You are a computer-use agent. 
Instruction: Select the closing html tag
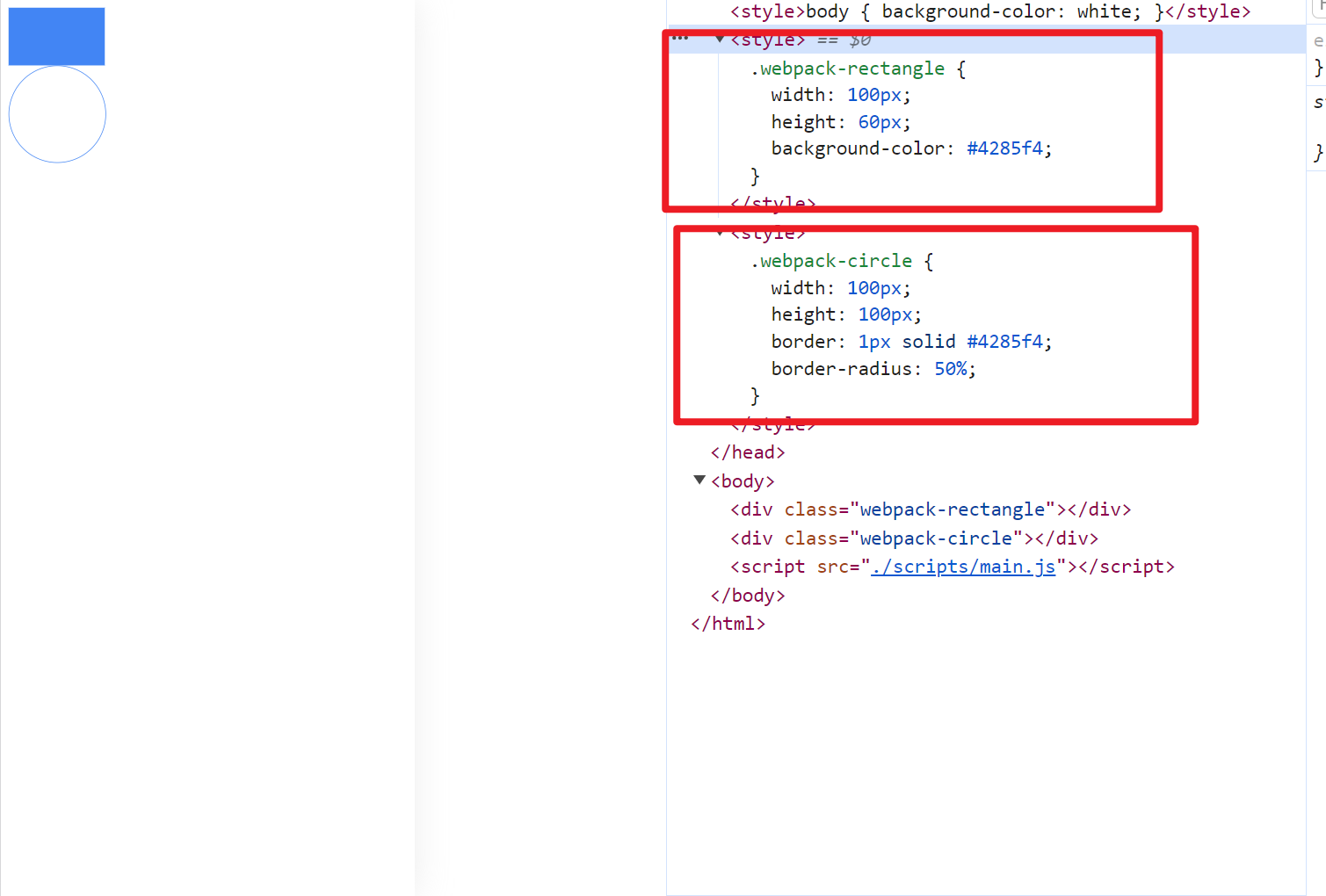pos(728,624)
